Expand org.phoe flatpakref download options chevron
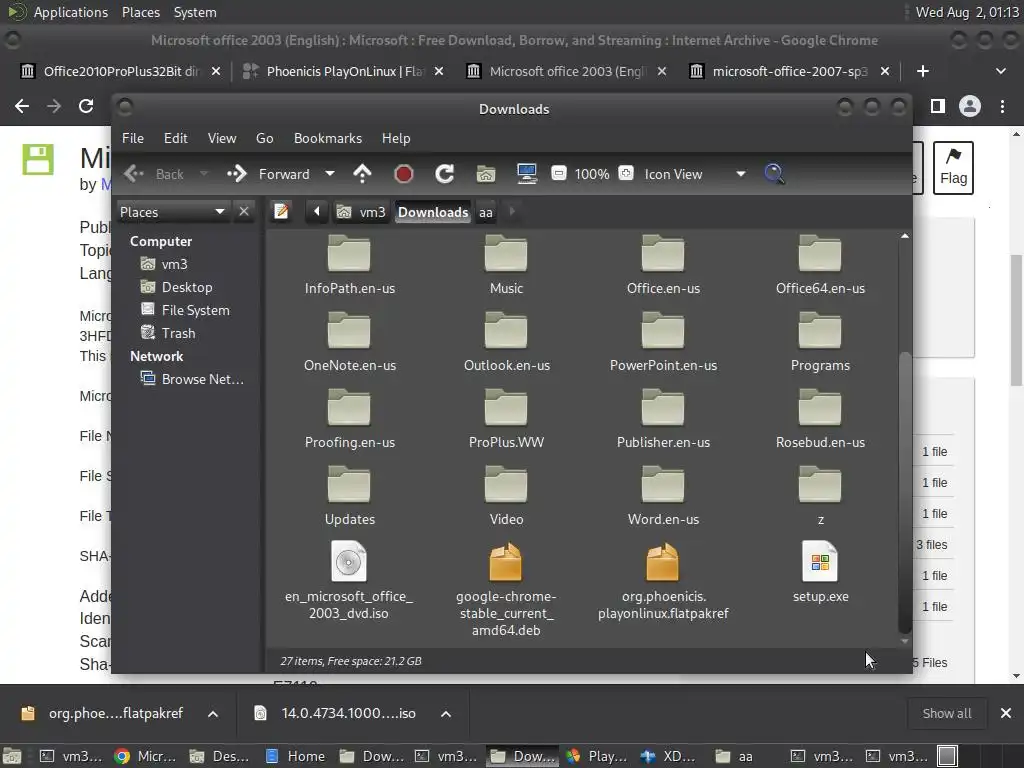The height and width of the screenshot is (768, 1024). tap(213, 714)
